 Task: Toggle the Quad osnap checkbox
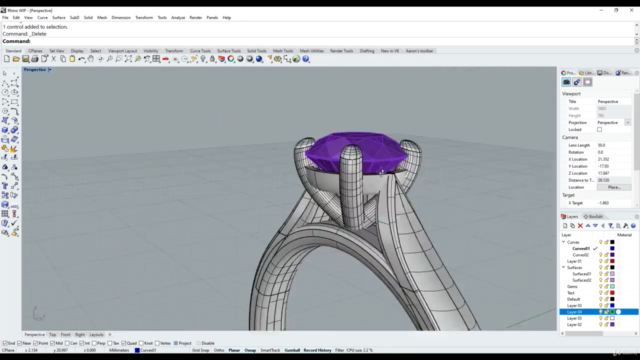coord(124,343)
